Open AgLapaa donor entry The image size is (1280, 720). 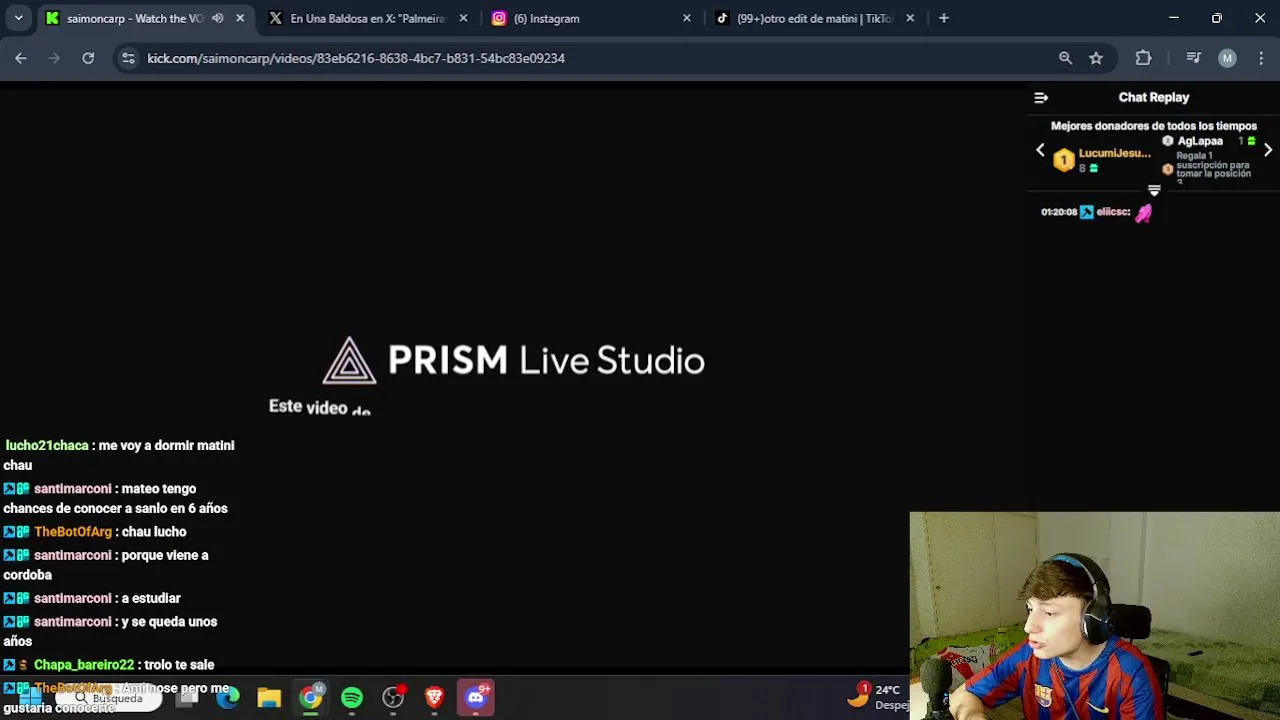tap(1200, 141)
